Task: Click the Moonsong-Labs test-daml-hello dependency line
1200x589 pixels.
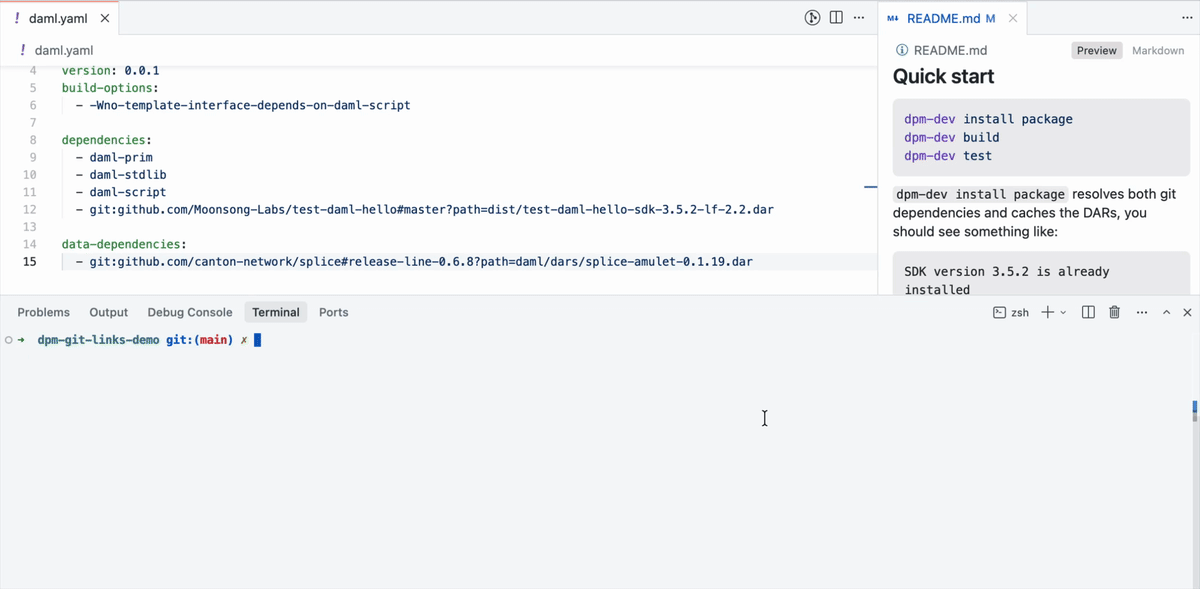Action: (425, 210)
